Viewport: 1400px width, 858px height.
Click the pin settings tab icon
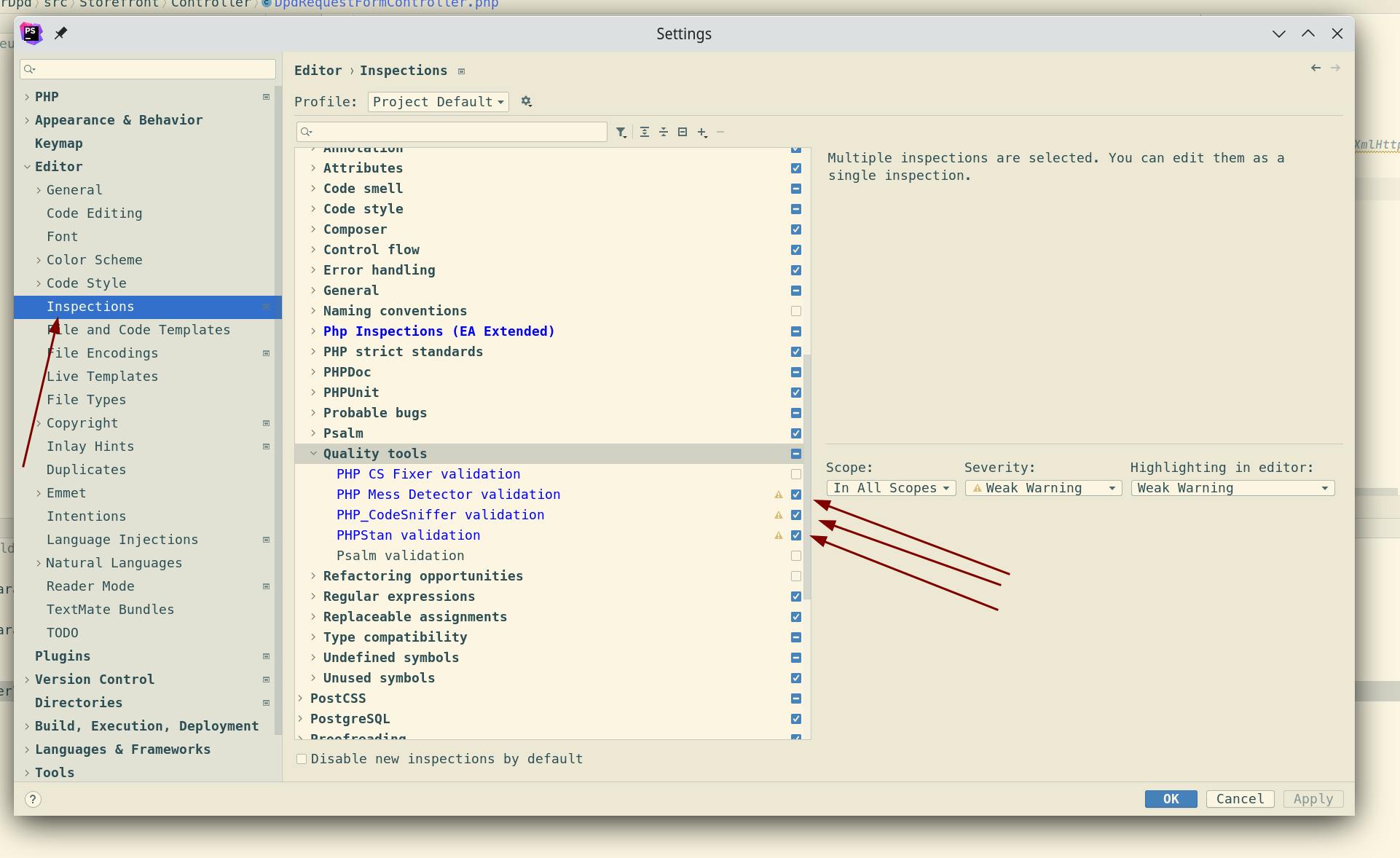pyautogui.click(x=61, y=33)
